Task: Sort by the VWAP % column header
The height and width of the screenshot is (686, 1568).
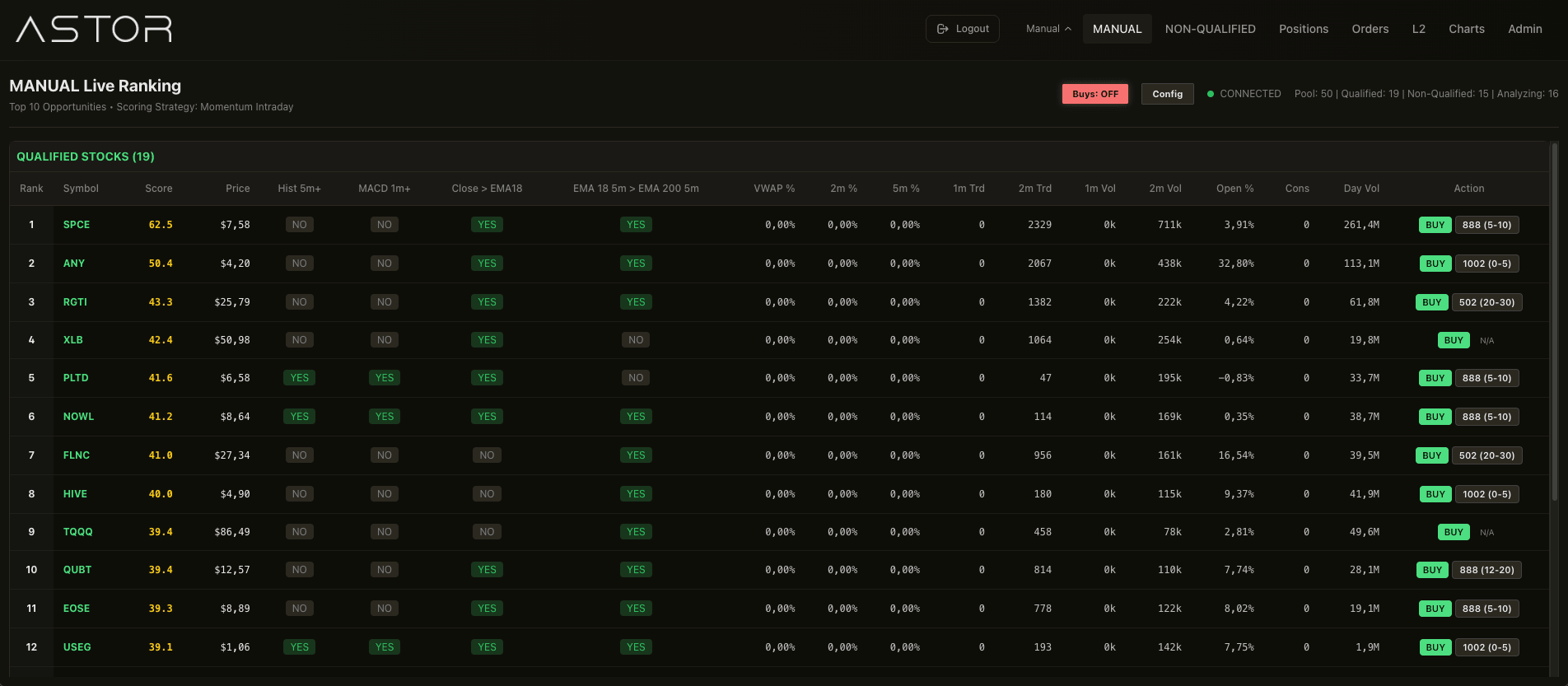Action: click(774, 189)
